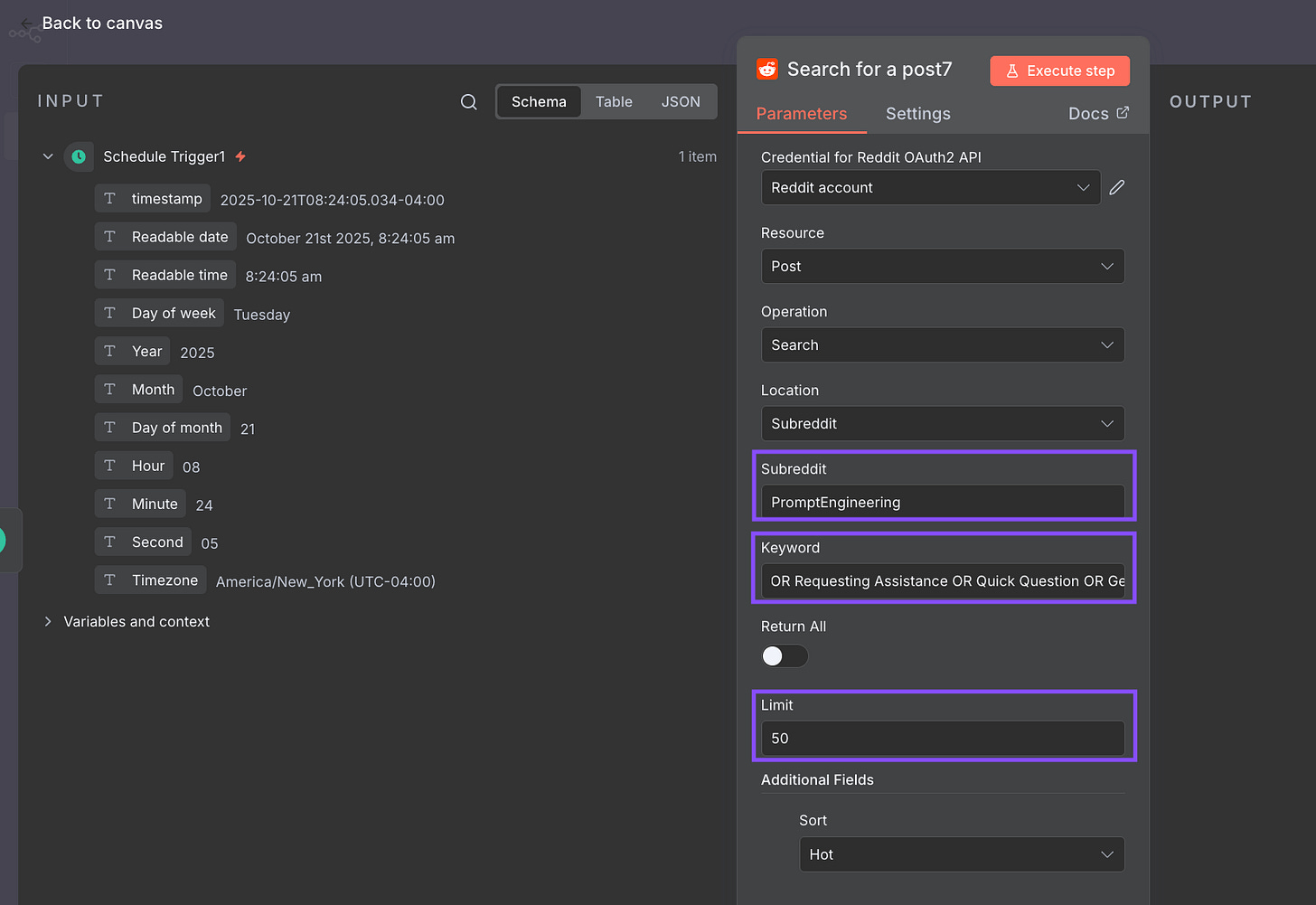
Task: Click the back arrow icon at top left
Action: (x=26, y=24)
